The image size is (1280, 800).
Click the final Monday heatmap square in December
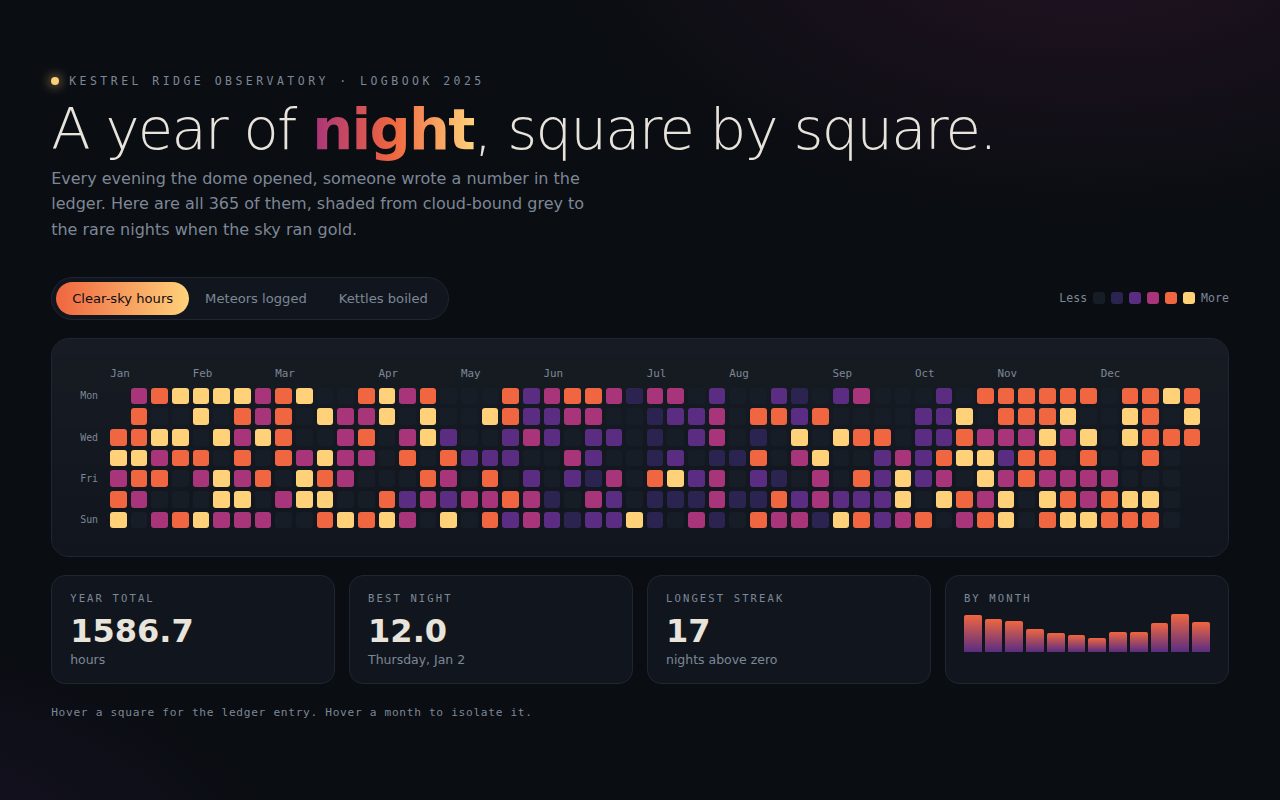click(1192, 396)
